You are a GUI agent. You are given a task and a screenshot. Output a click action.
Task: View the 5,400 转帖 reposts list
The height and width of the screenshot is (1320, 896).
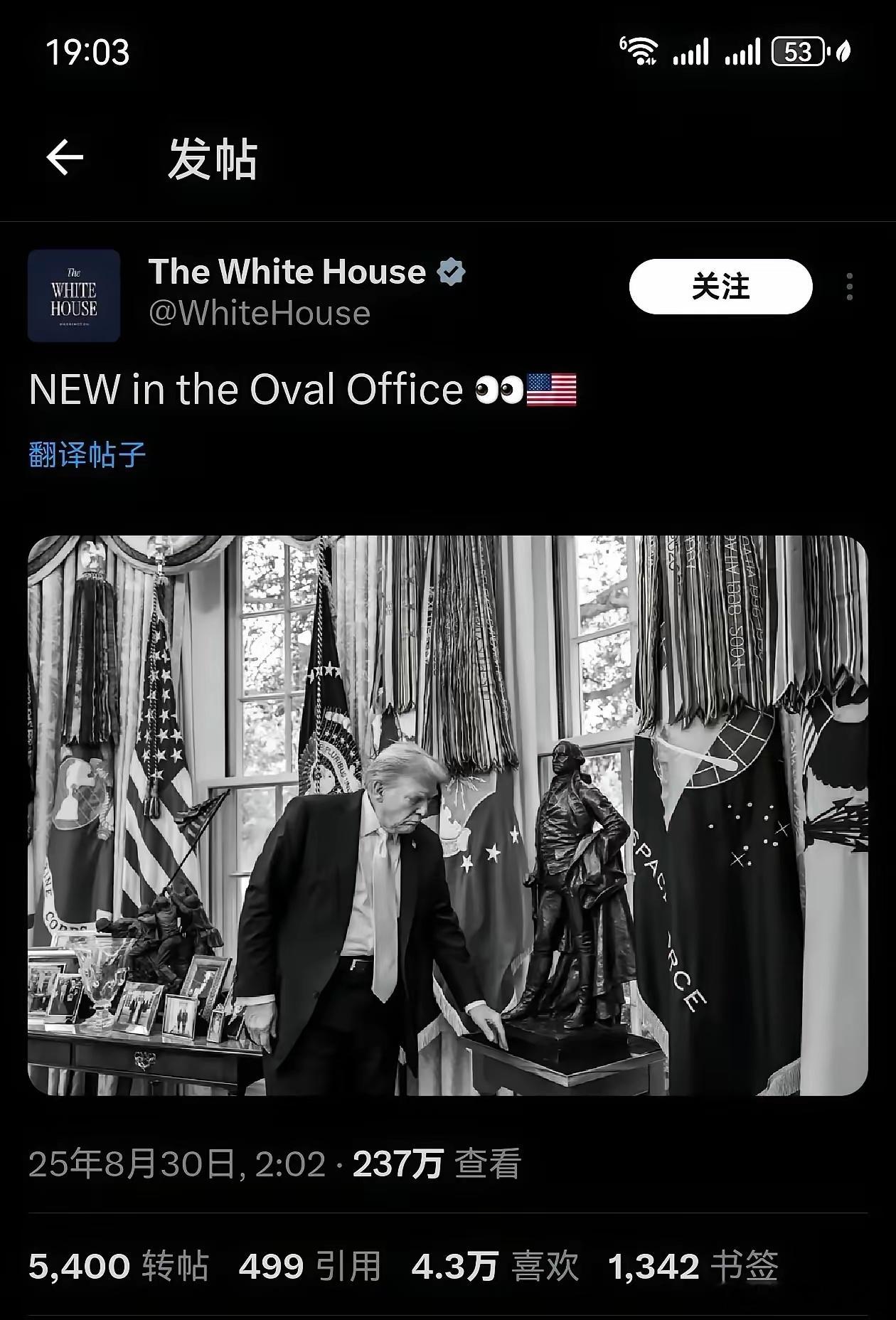coord(119,1267)
